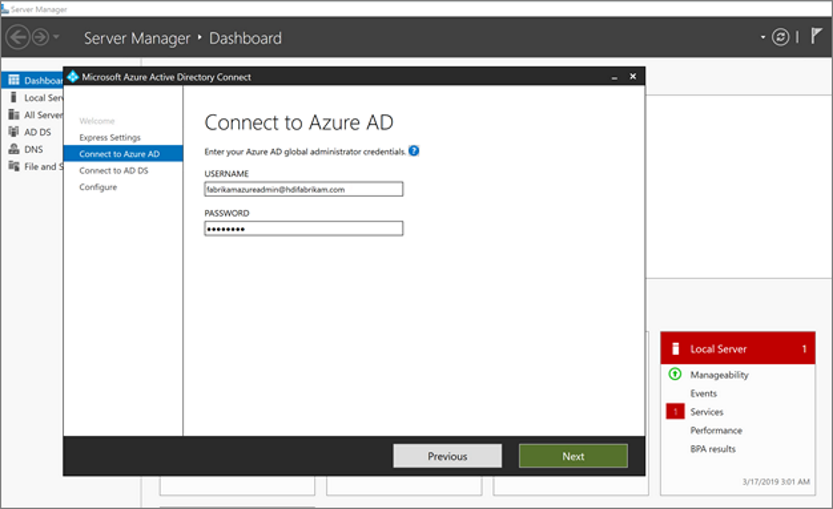Image resolution: width=833 pixels, height=509 pixels.
Task: Click the Connect to Azure AD heading
Action: (299, 123)
